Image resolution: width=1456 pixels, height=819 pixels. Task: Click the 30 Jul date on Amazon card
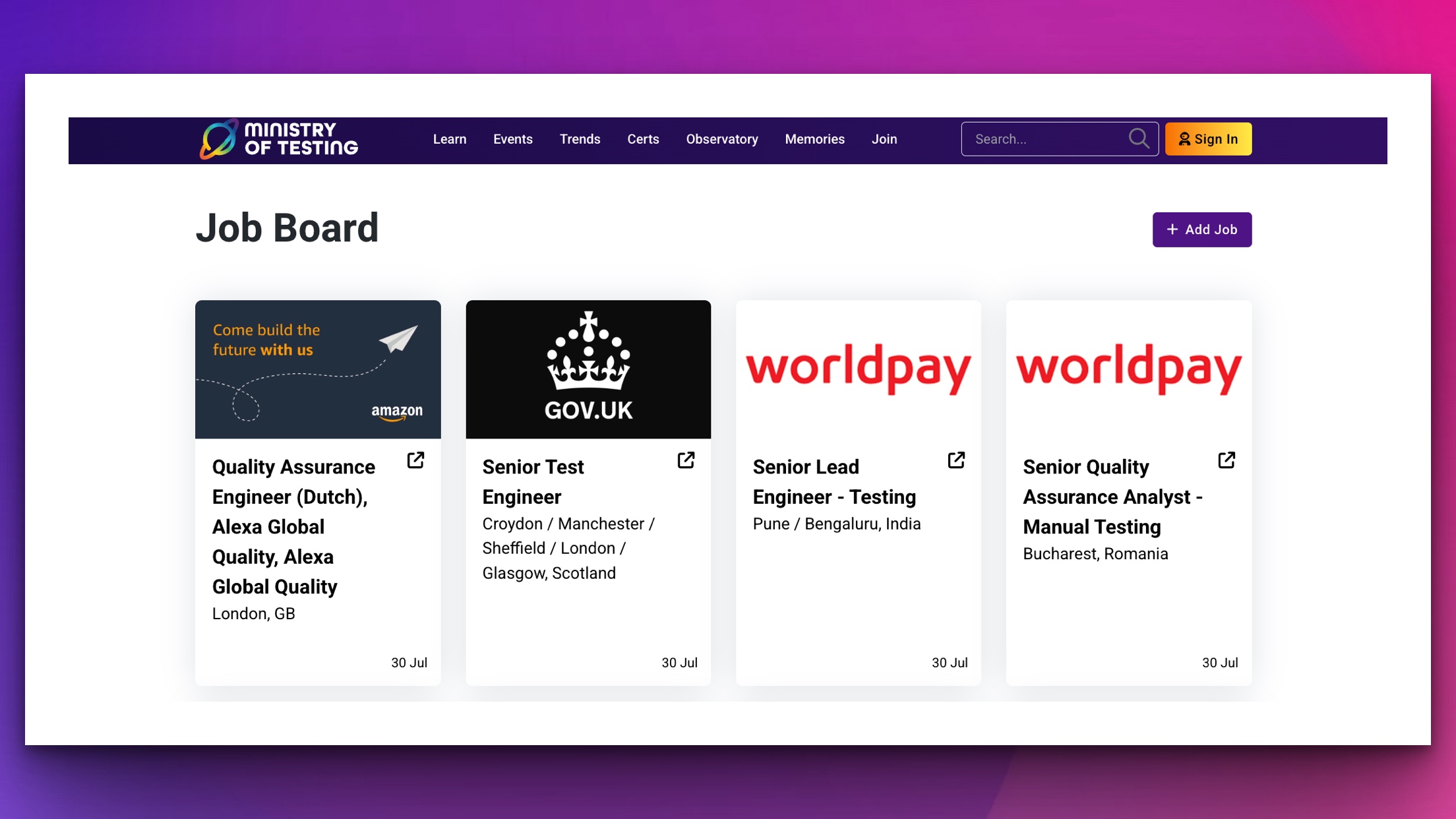[x=409, y=663]
